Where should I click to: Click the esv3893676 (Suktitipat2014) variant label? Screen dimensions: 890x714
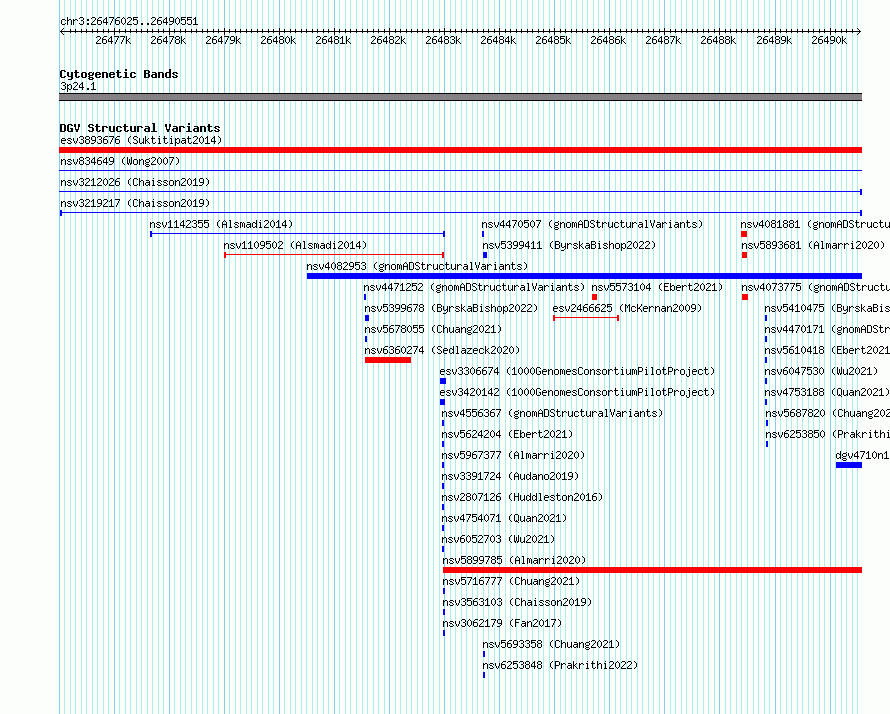pyautogui.click(x=141, y=140)
